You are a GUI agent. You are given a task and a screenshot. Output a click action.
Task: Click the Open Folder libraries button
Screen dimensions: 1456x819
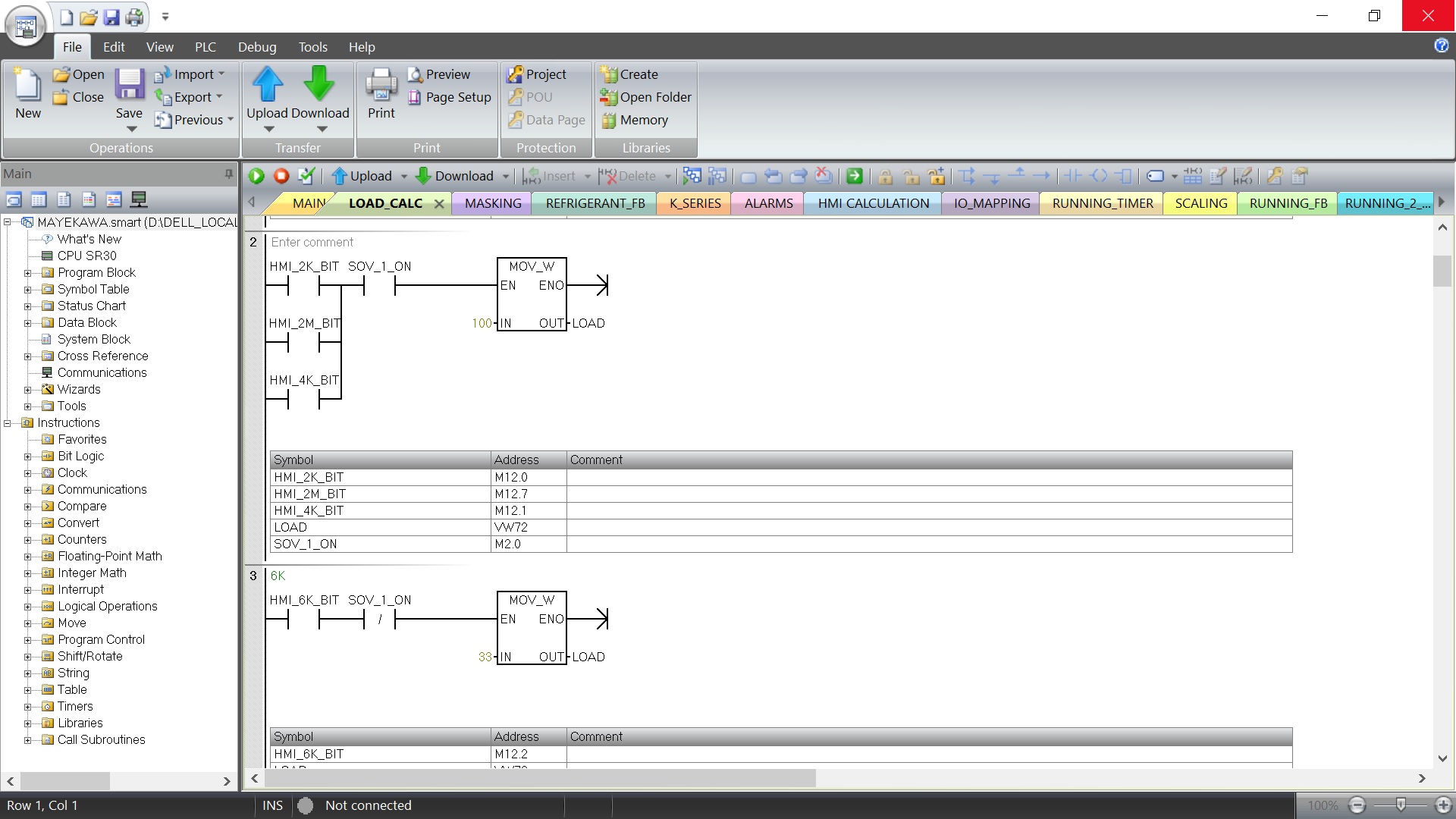click(646, 97)
